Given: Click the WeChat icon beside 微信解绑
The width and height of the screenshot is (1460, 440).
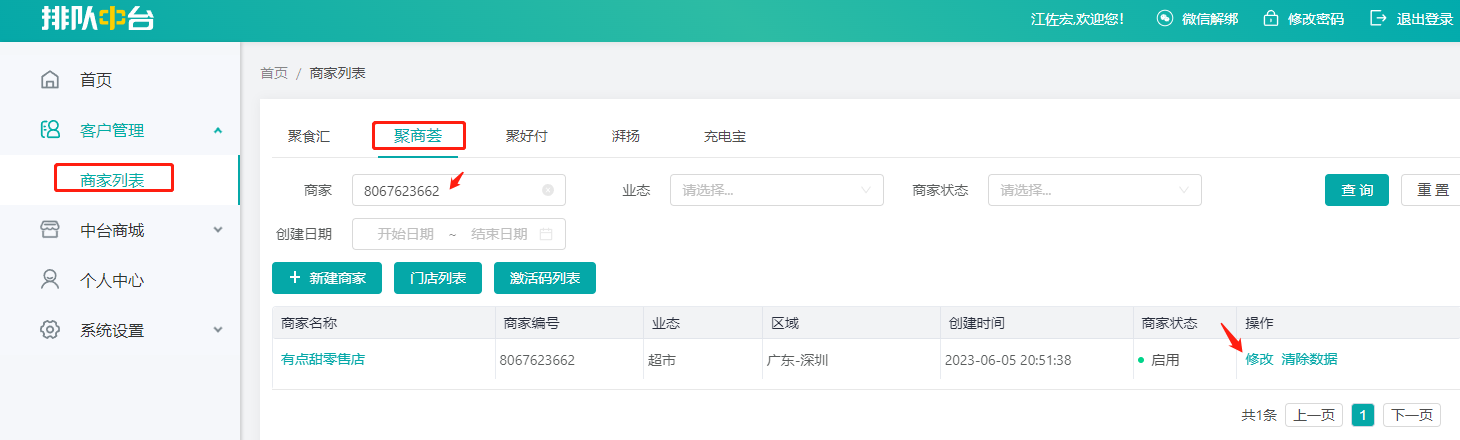Looking at the screenshot, I should pos(1165,19).
